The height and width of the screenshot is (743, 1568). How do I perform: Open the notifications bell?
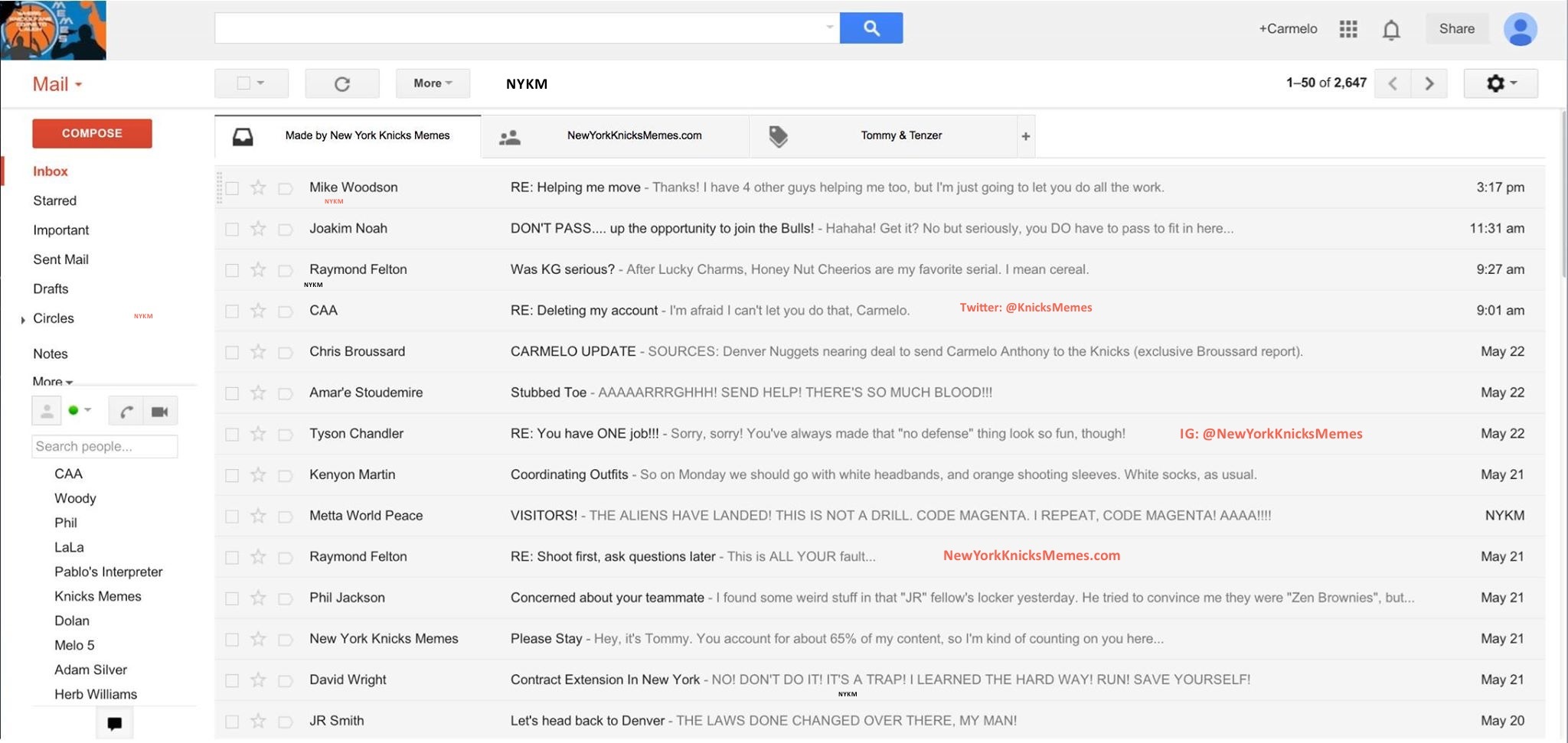1391,30
